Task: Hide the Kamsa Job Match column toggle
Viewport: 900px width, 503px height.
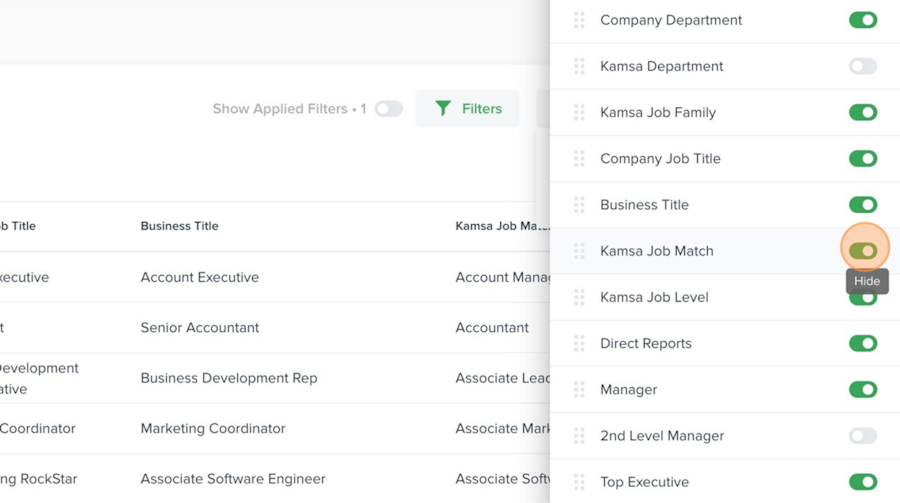Action: click(863, 250)
